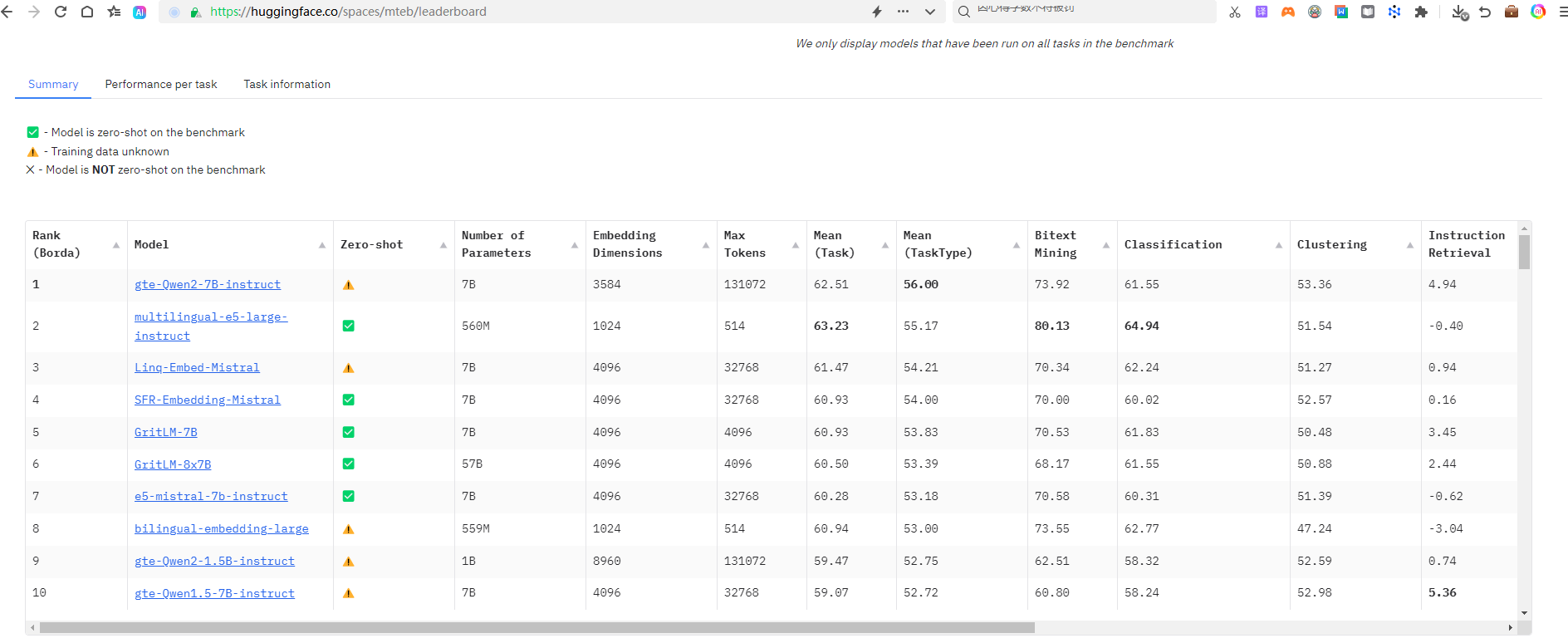Select the 63.23 Mean (Task) cell
The image size is (1568, 643).
tap(831, 326)
